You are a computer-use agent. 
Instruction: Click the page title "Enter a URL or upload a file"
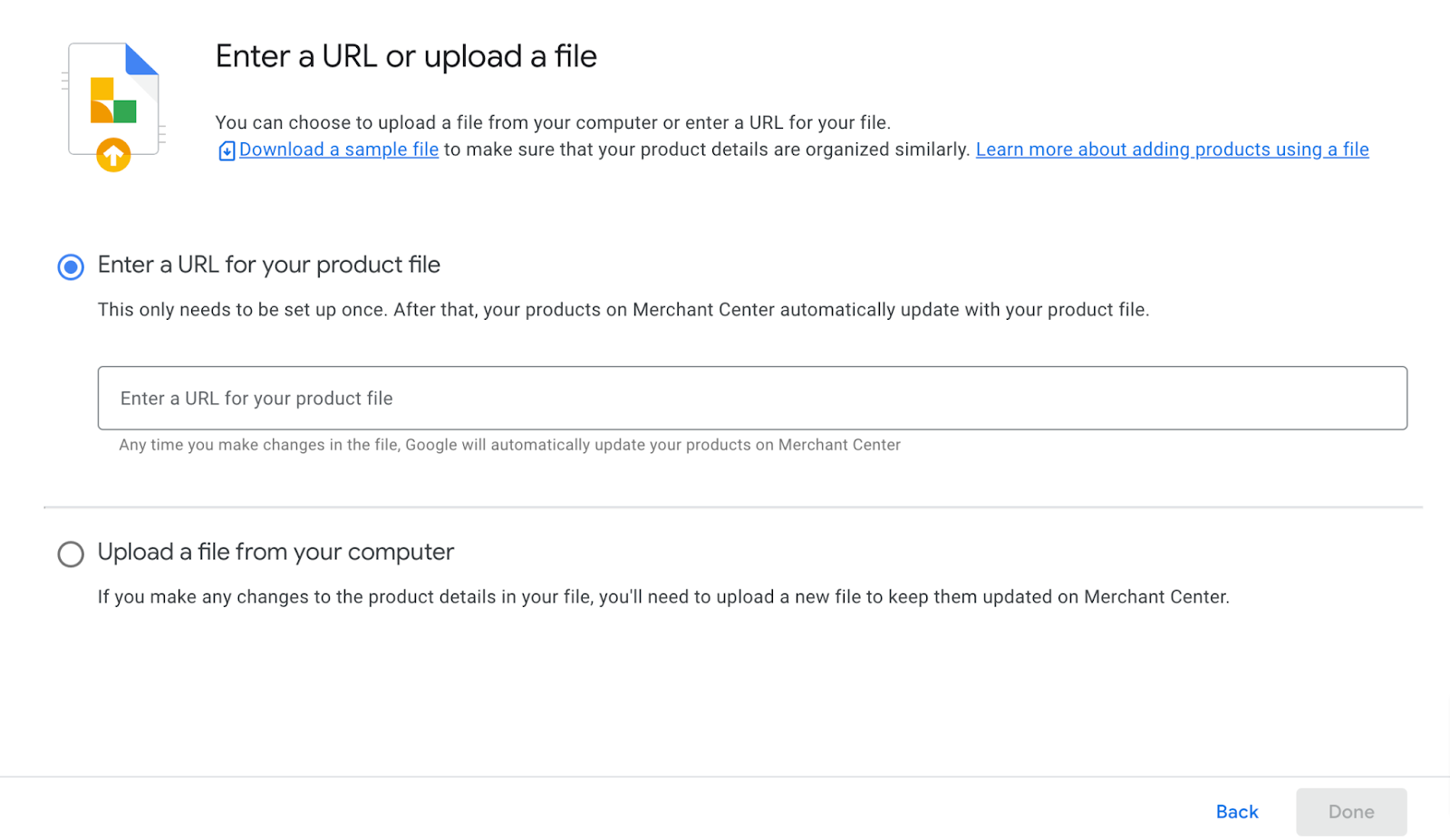405,56
